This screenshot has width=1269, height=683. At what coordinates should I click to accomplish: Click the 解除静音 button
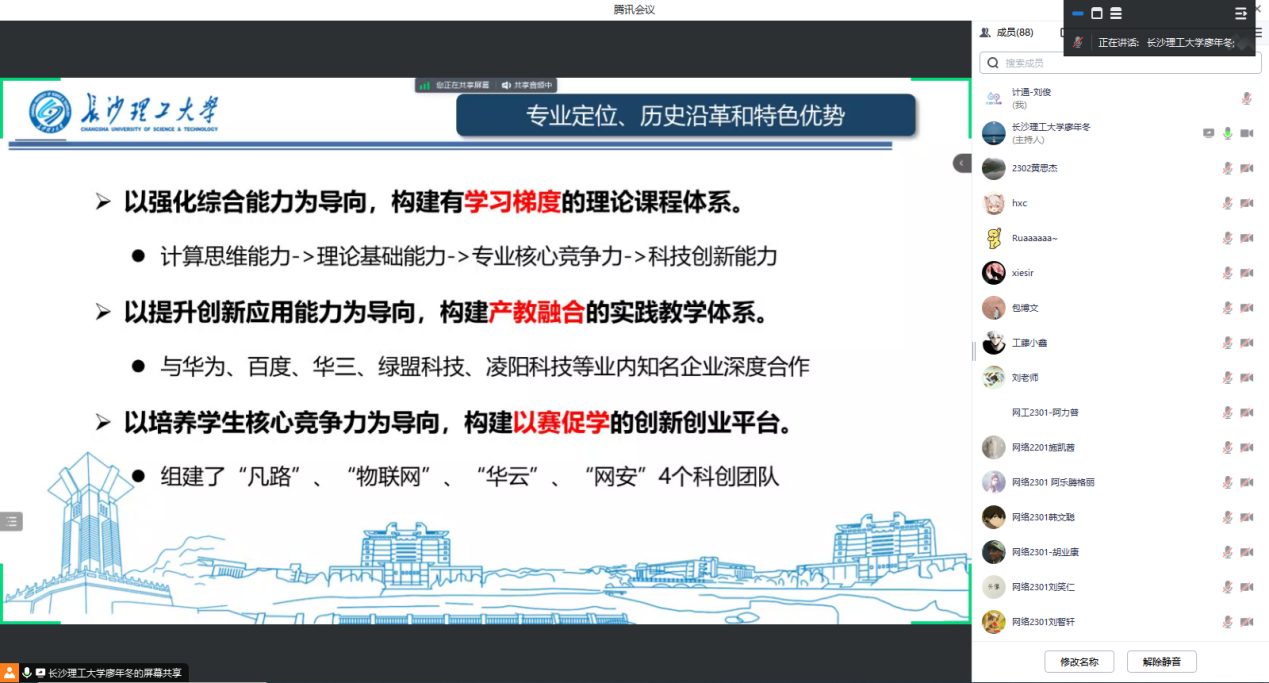point(1161,662)
